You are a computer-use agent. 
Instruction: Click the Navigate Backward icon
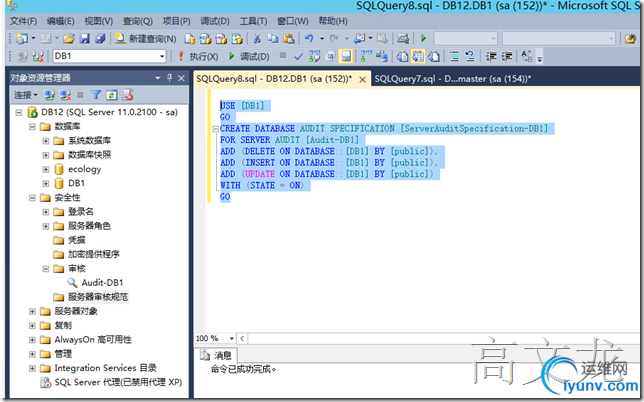coord(359,39)
